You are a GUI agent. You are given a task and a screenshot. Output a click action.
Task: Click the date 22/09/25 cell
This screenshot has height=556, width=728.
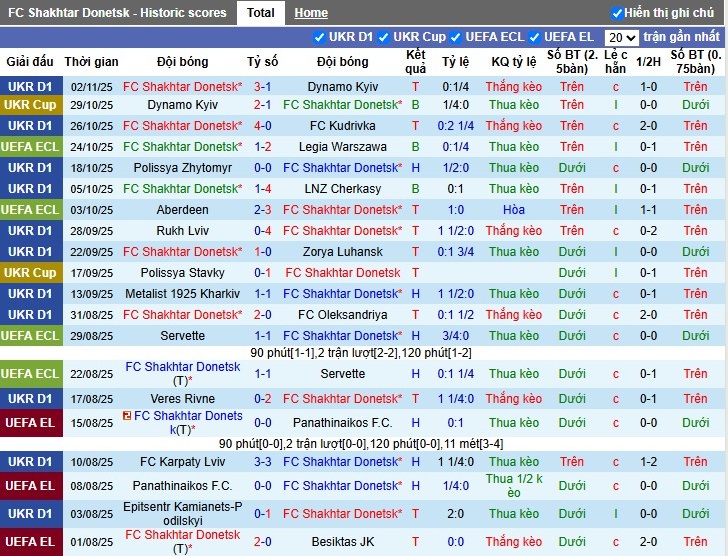91,252
